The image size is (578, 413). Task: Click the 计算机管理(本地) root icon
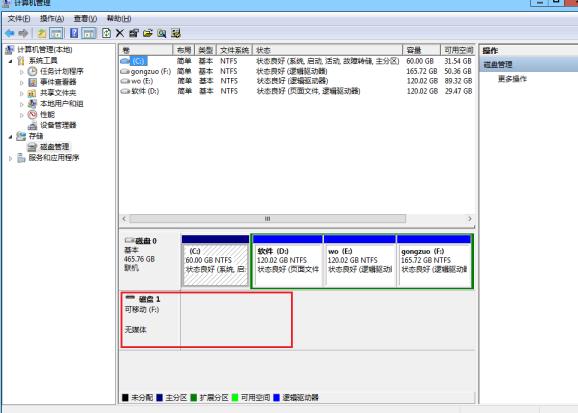[10, 49]
